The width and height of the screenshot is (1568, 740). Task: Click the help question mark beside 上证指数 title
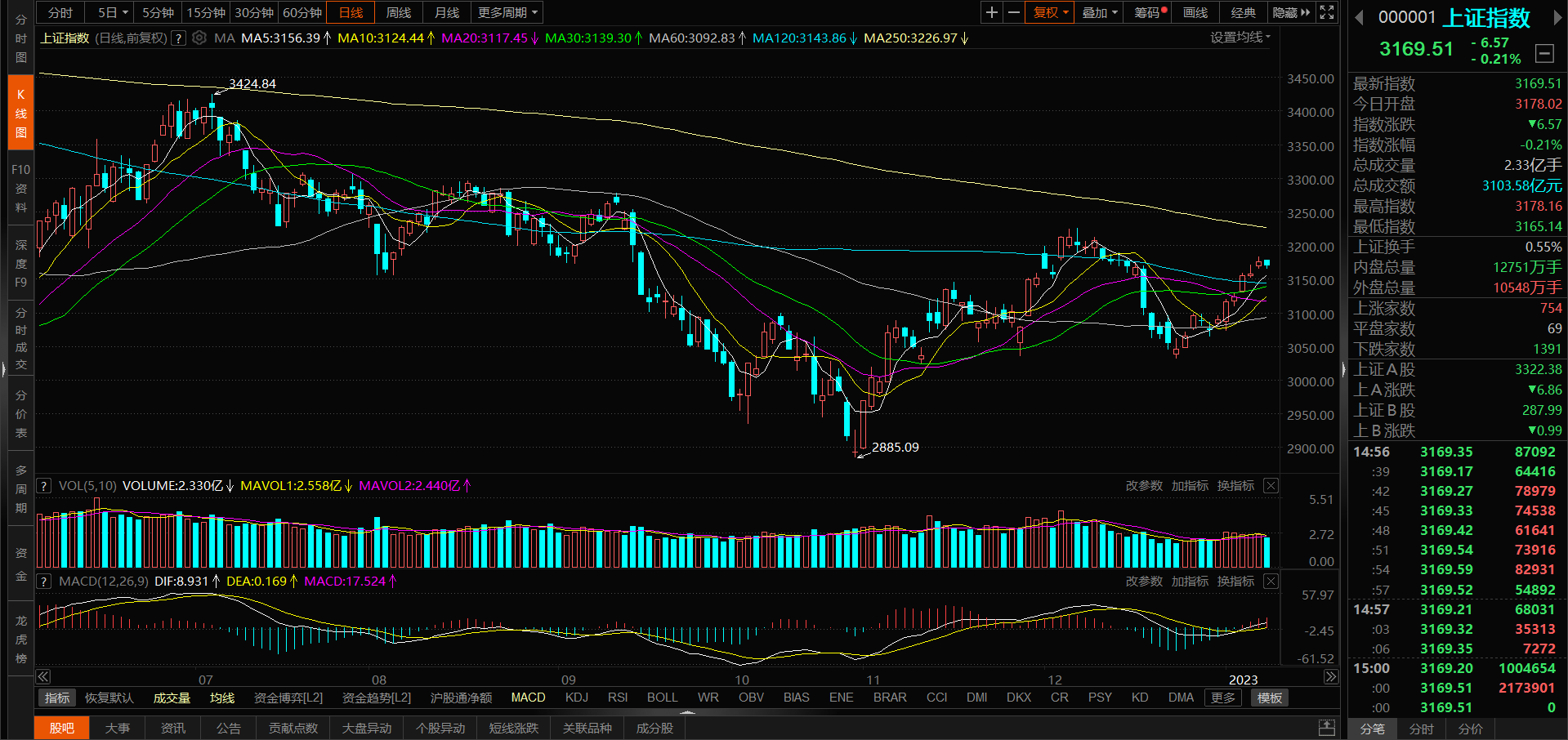tap(178, 38)
